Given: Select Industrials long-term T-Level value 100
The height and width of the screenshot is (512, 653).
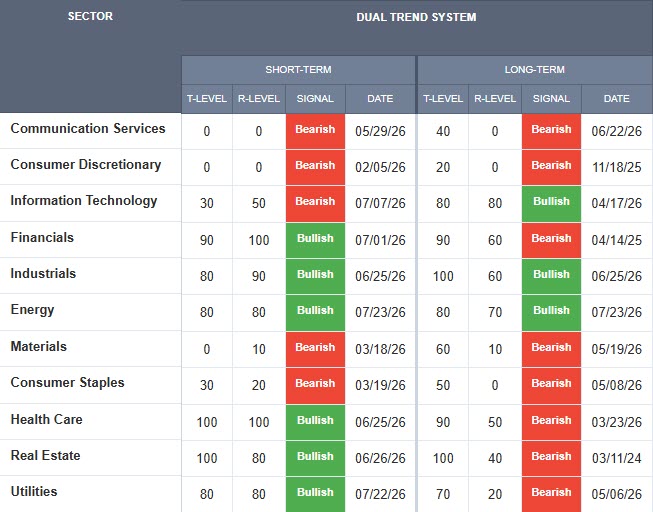Looking at the screenshot, I should (x=443, y=276).
